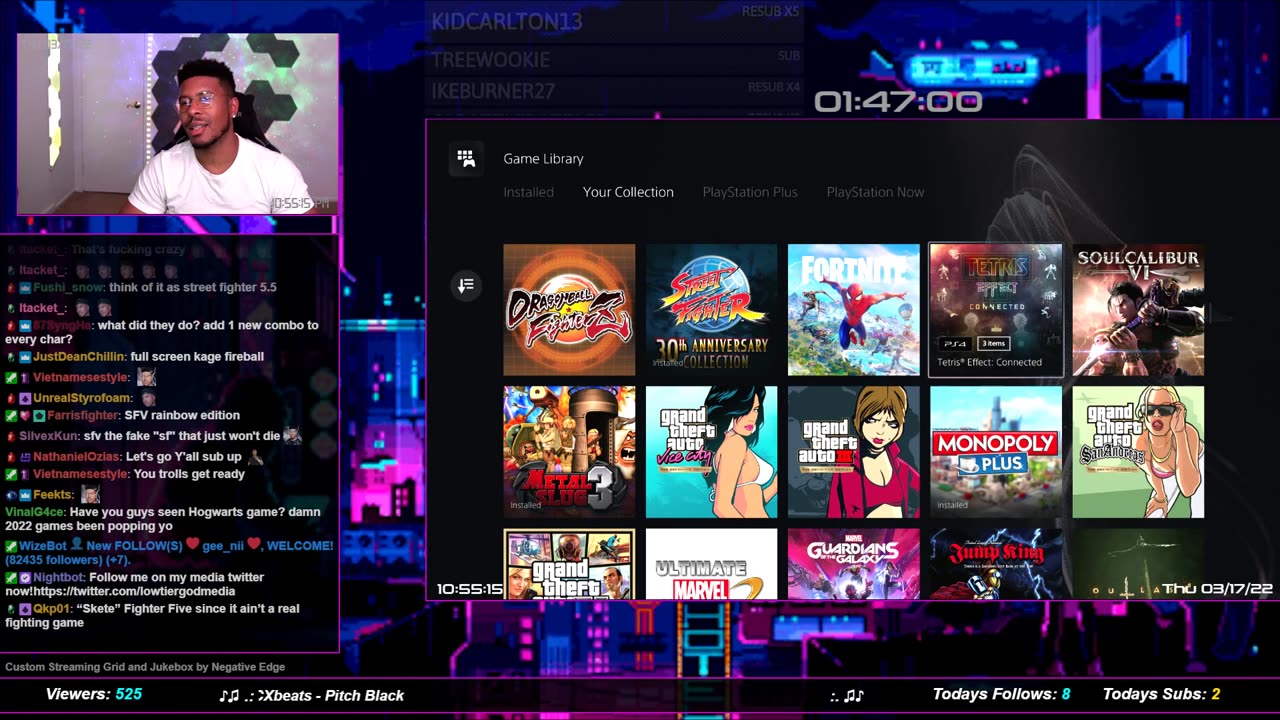Click the '3 items' badge on Tetris
Viewport: 1280px width, 720px height.
click(993, 343)
